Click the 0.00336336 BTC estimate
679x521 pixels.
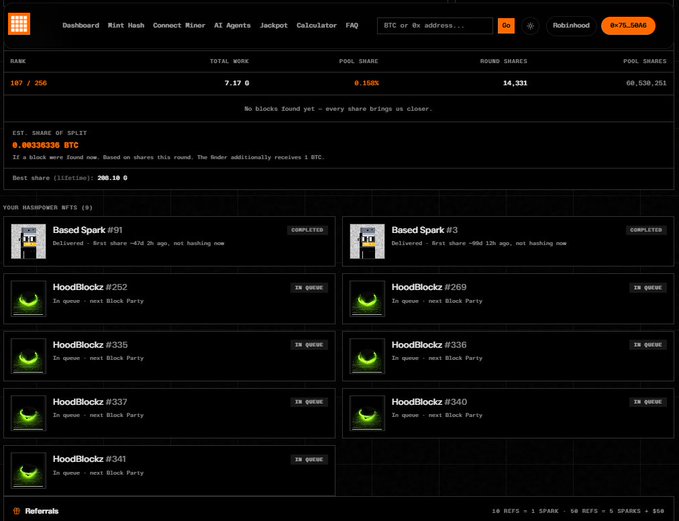pos(45,146)
